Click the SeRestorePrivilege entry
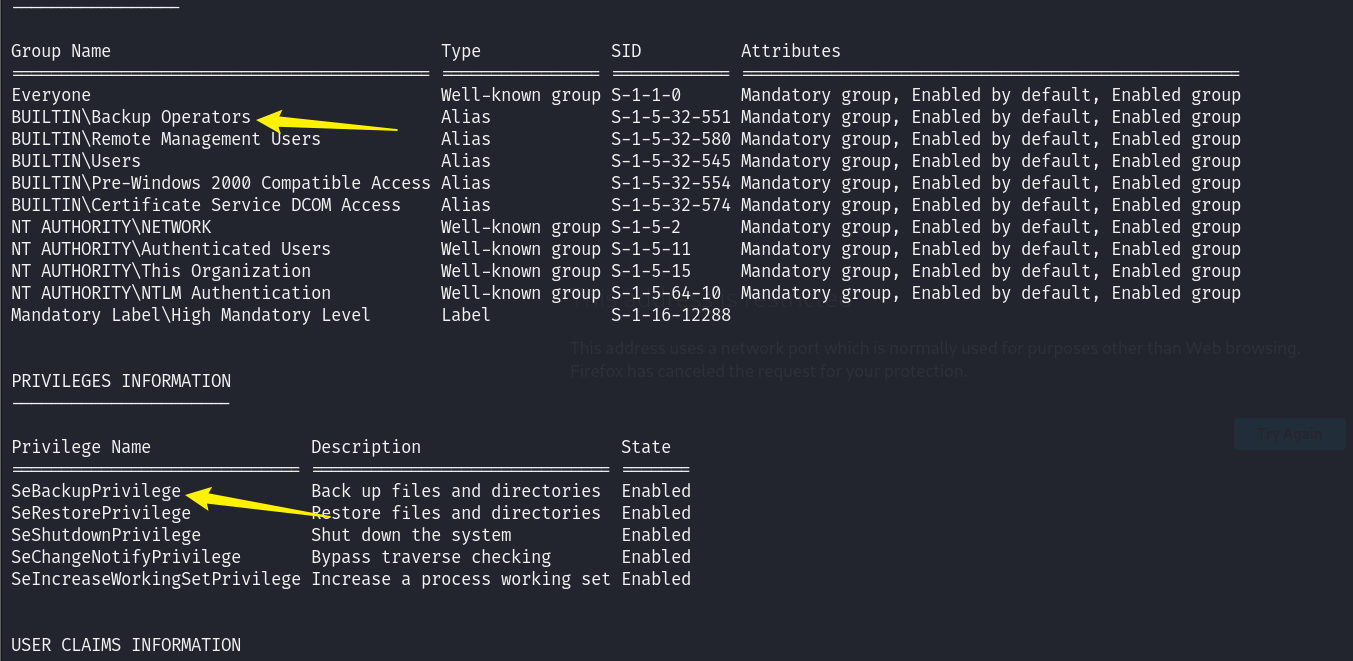Screen dimensions: 1353x661 101,513
